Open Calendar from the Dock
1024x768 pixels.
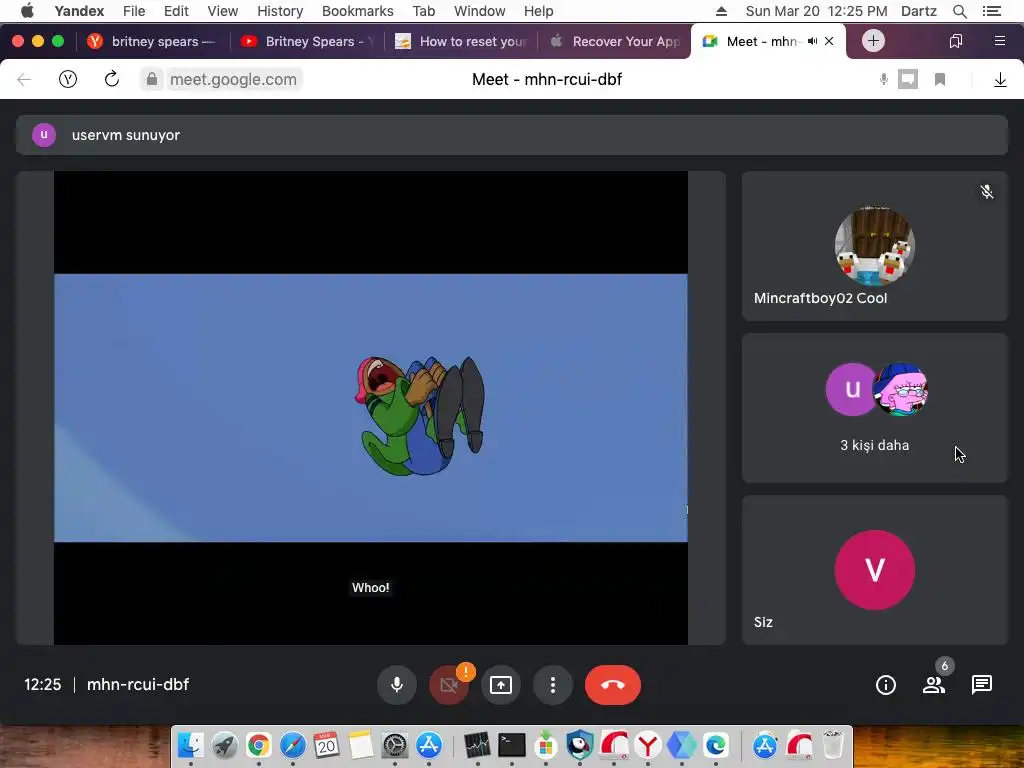(x=327, y=744)
